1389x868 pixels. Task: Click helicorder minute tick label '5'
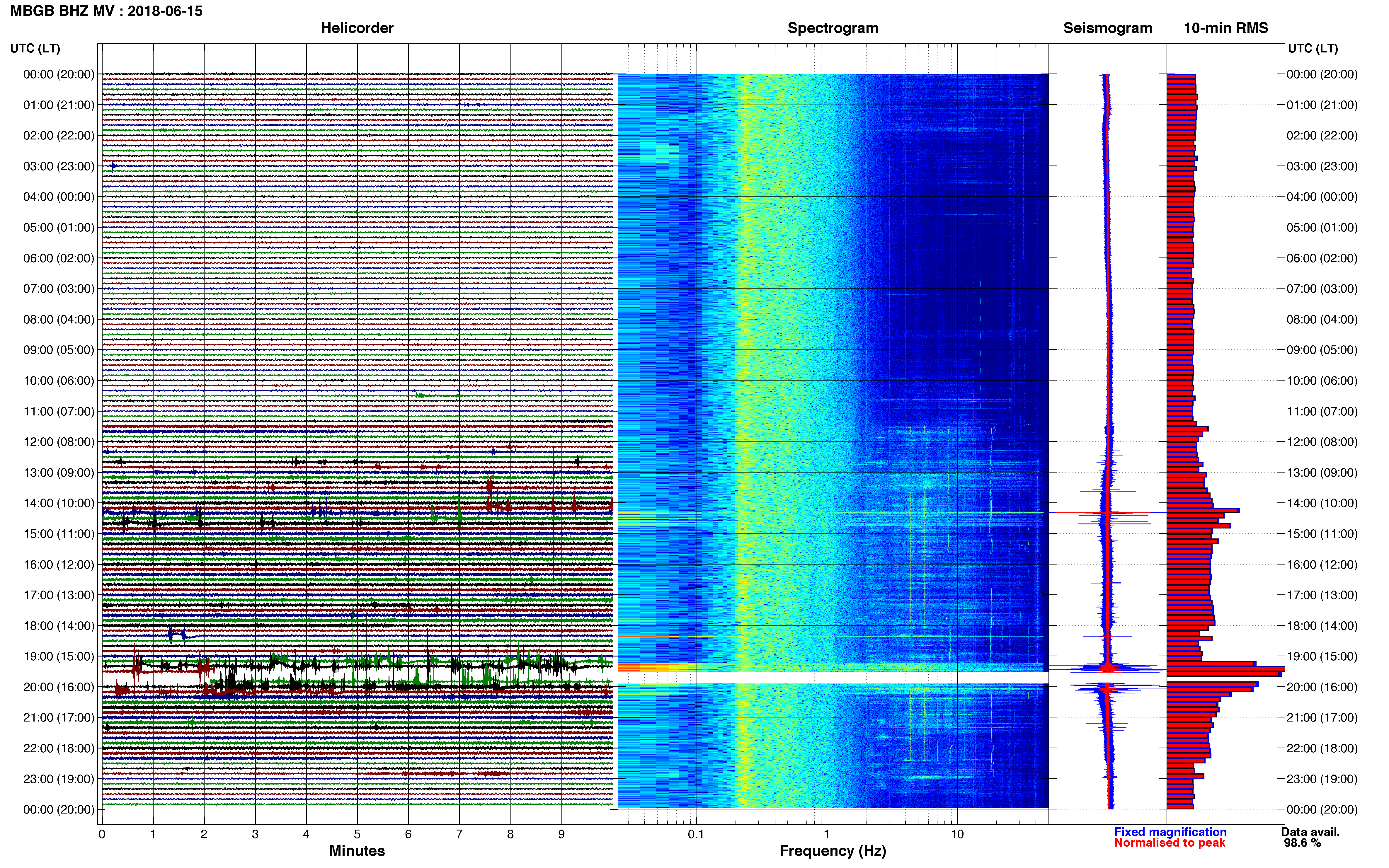pos(357,834)
